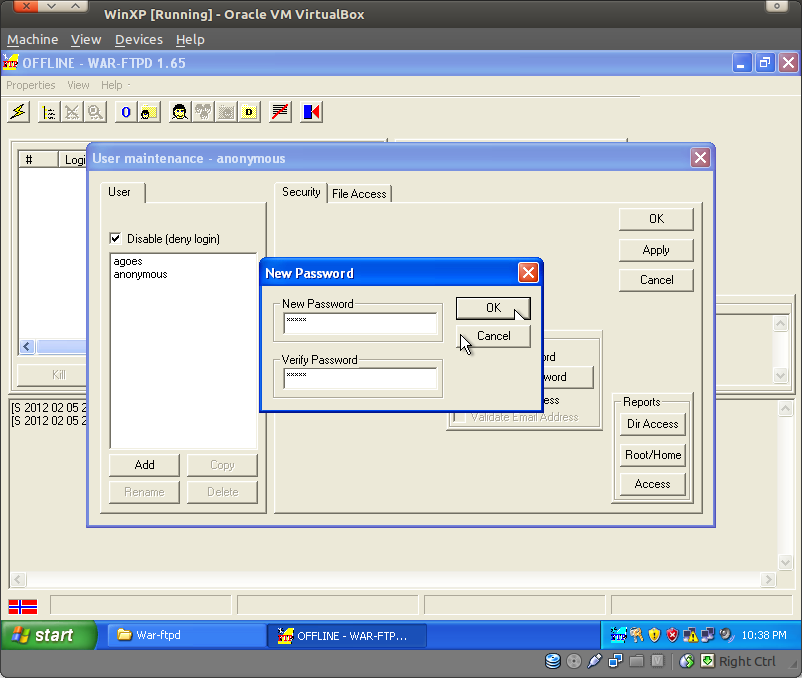Click the Verify Password input field
The width and height of the screenshot is (802, 678).
click(x=360, y=378)
